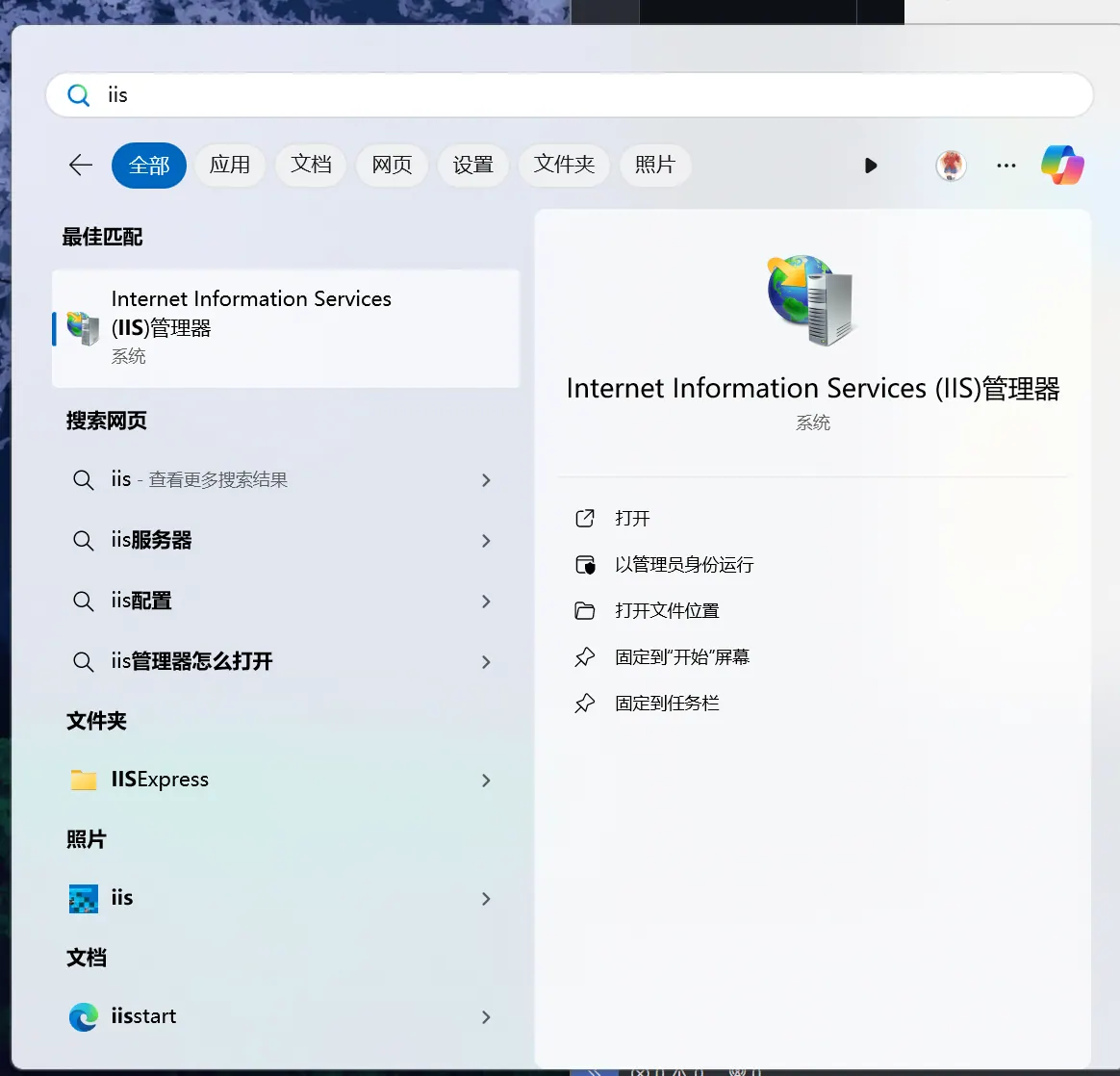Click the play arrow to scroll filters

coord(871,166)
